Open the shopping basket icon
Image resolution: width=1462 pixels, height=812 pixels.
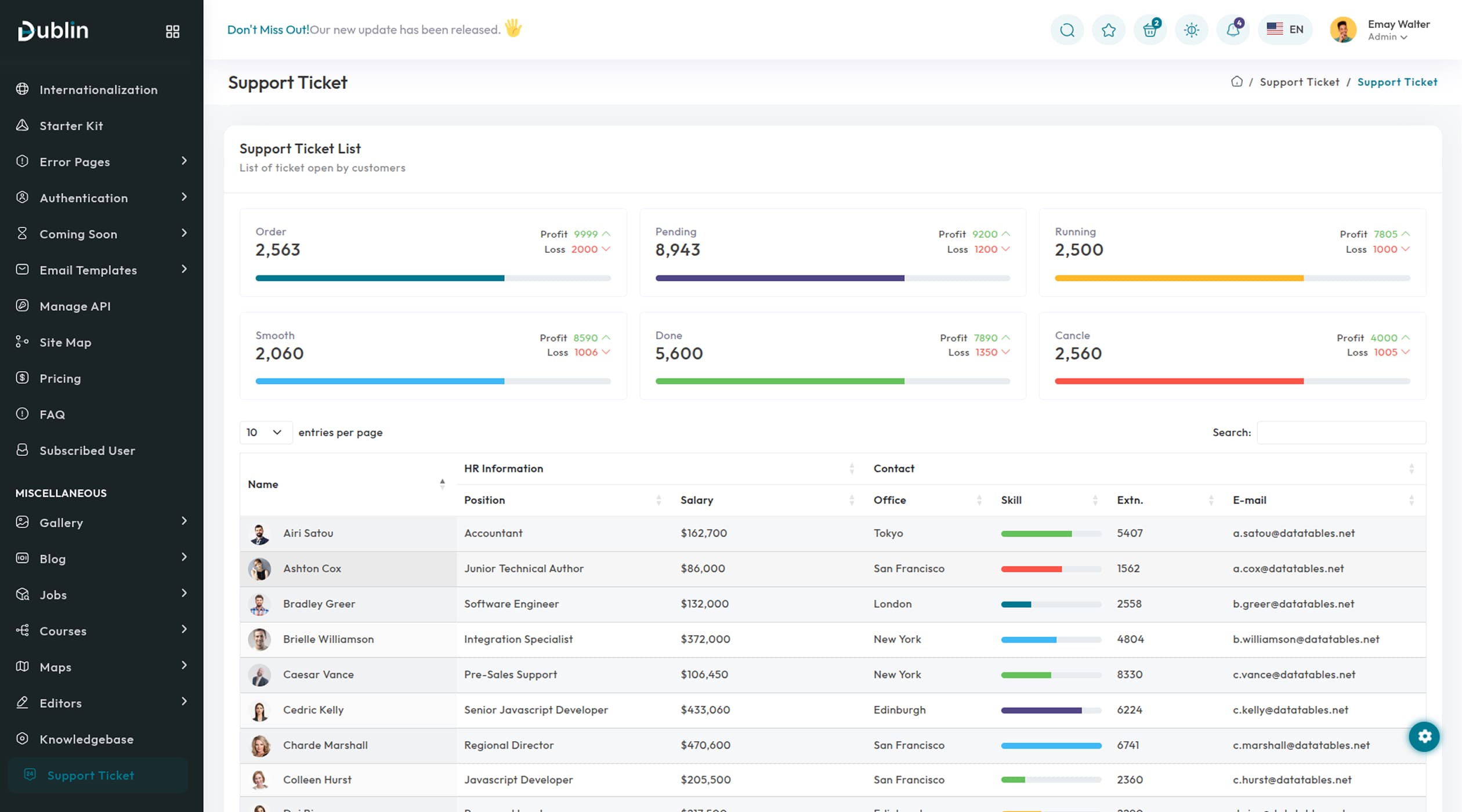click(x=1150, y=30)
